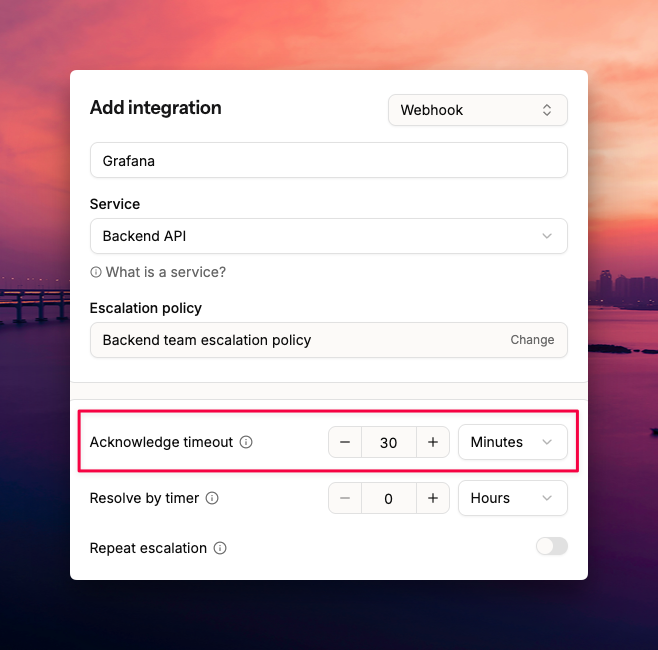Click the Repeat escalation info icon
658x650 pixels.
click(220, 548)
